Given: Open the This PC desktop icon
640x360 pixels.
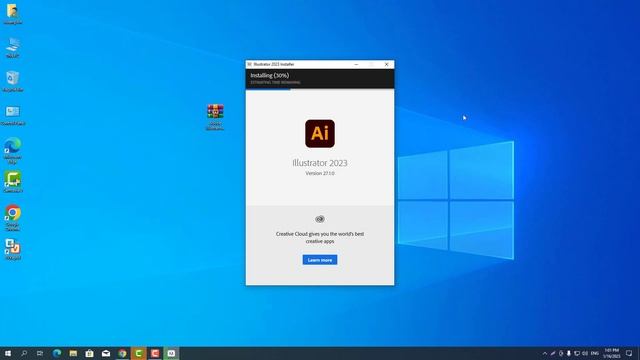Looking at the screenshot, I should pyautogui.click(x=13, y=47).
